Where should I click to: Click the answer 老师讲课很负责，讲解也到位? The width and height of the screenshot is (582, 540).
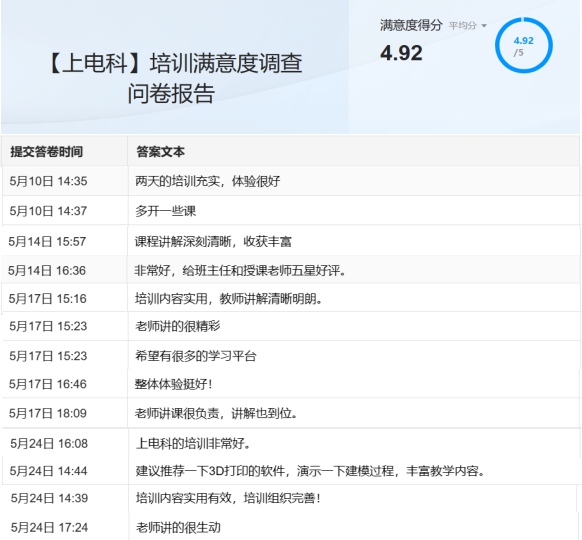point(216,413)
